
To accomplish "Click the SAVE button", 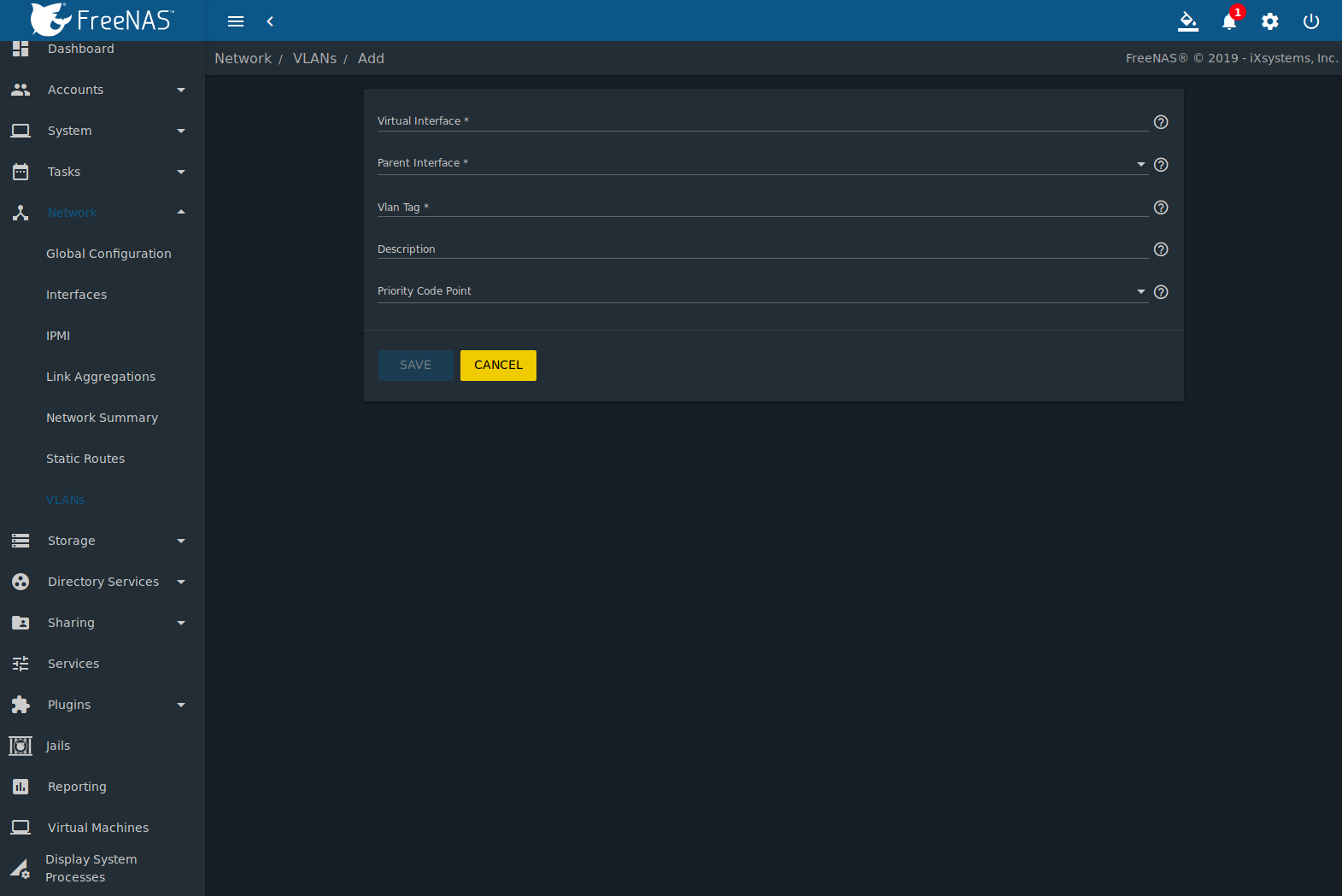I will [416, 366].
